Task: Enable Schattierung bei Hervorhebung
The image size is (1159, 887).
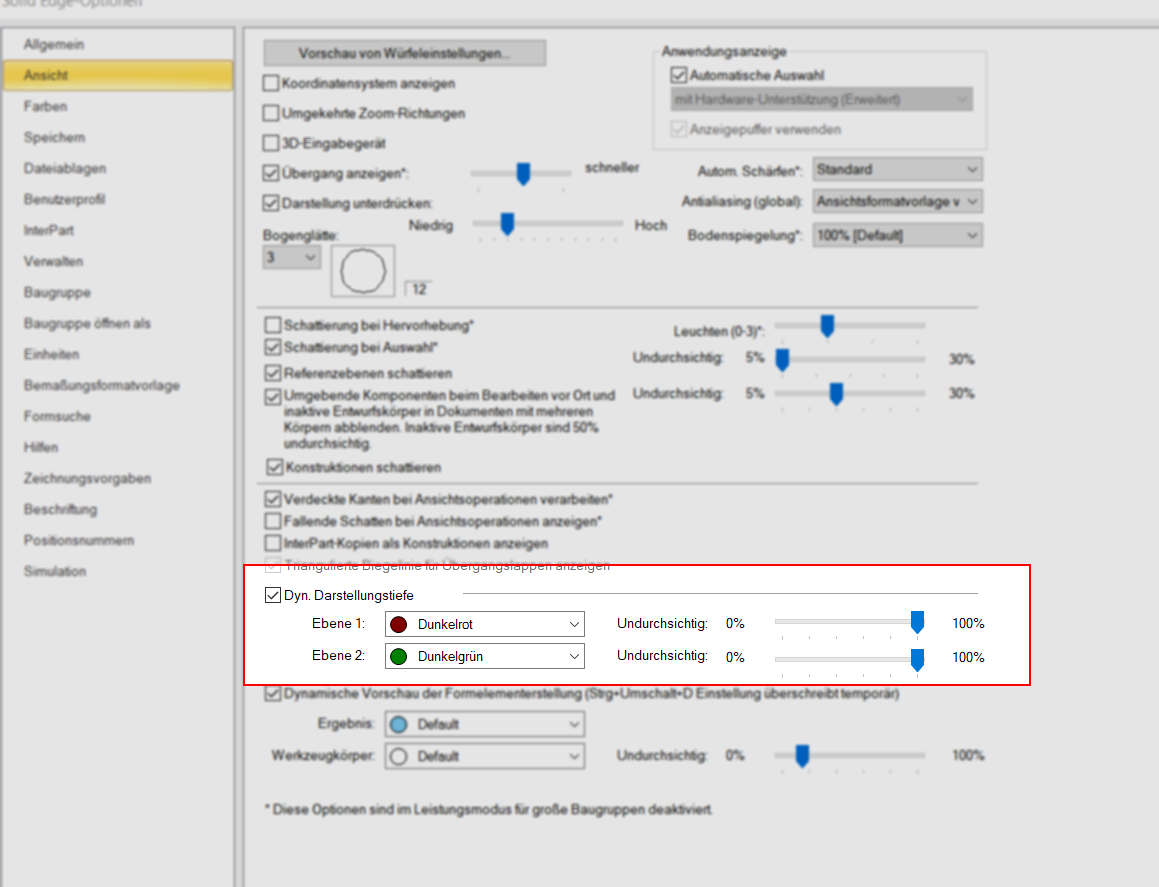Action: pyautogui.click(x=273, y=324)
